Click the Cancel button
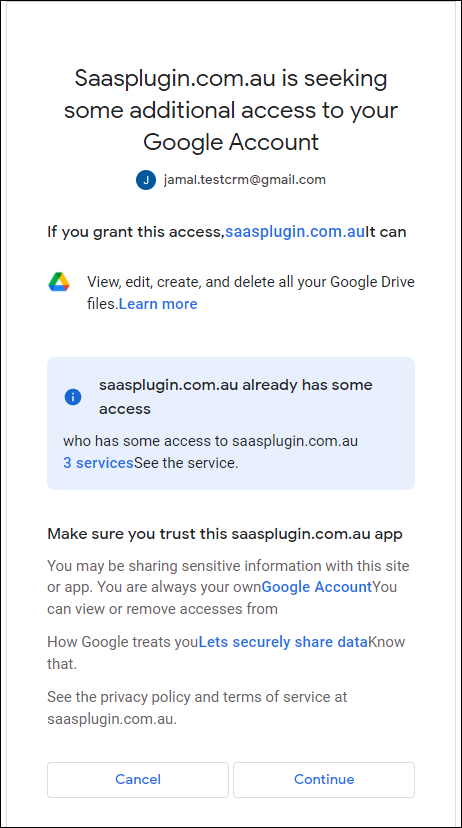 [x=138, y=779]
